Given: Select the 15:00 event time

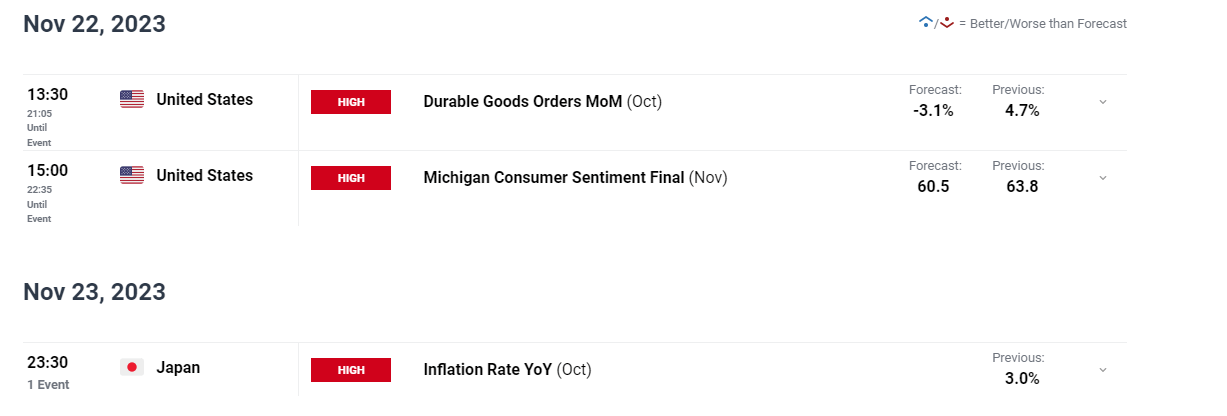Looking at the screenshot, I should click(47, 170).
